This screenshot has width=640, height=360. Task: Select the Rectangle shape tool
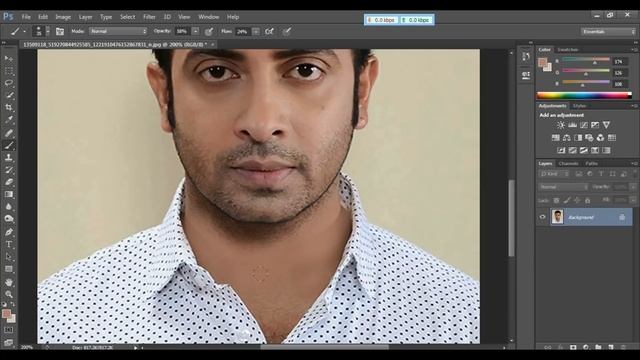point(9,269)
